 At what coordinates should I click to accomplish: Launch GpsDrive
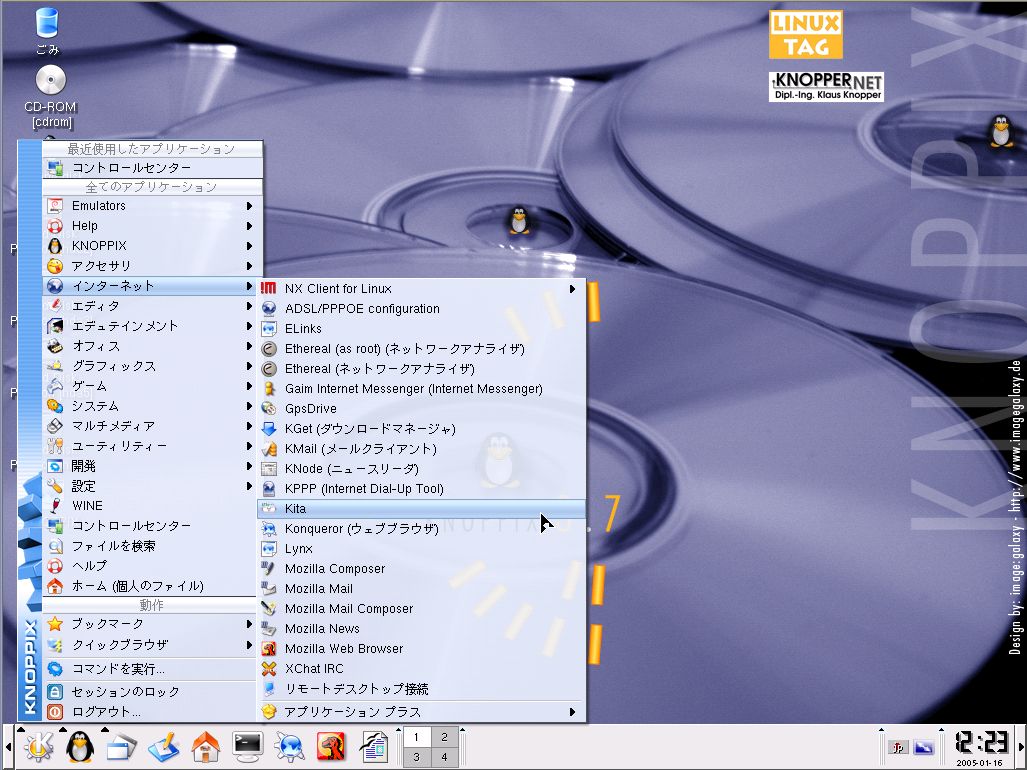pos(421,409)
